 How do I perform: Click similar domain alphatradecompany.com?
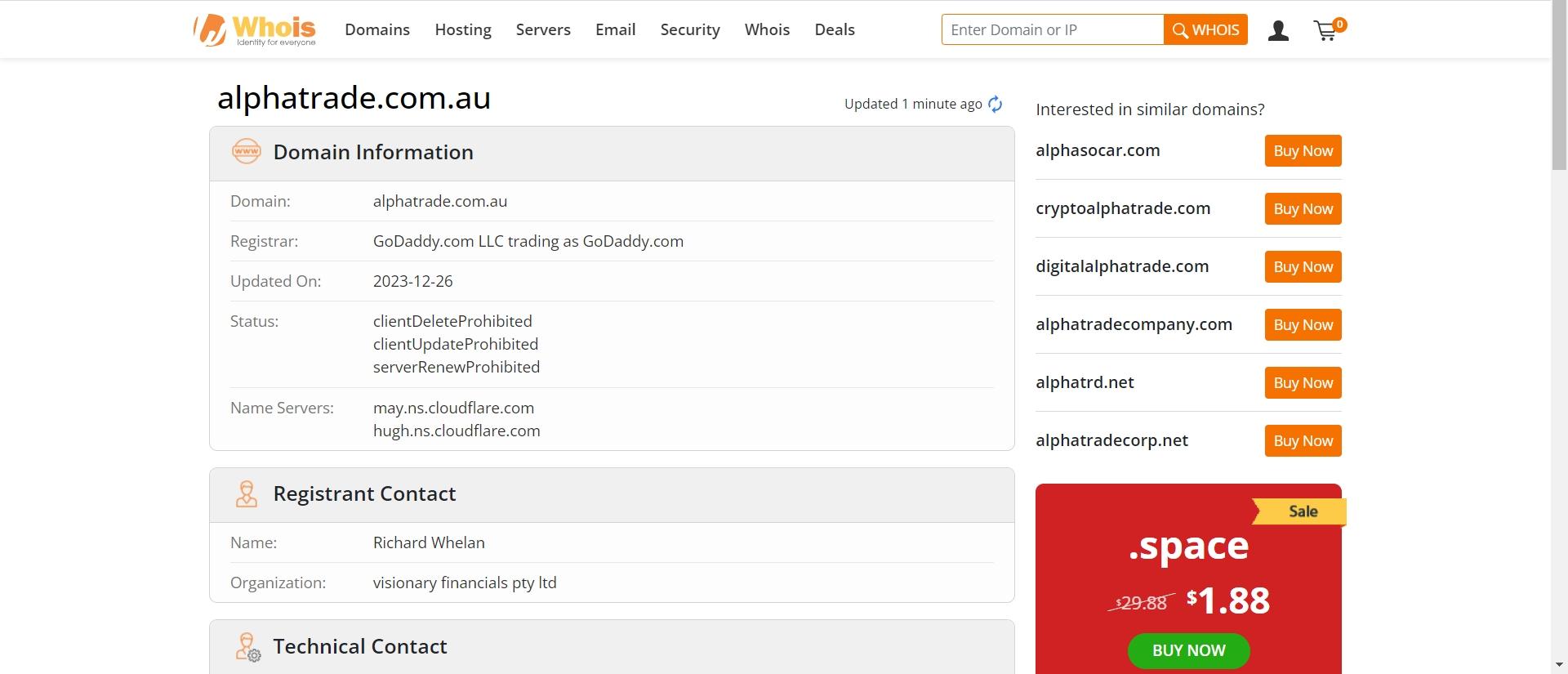[1134, 324]
